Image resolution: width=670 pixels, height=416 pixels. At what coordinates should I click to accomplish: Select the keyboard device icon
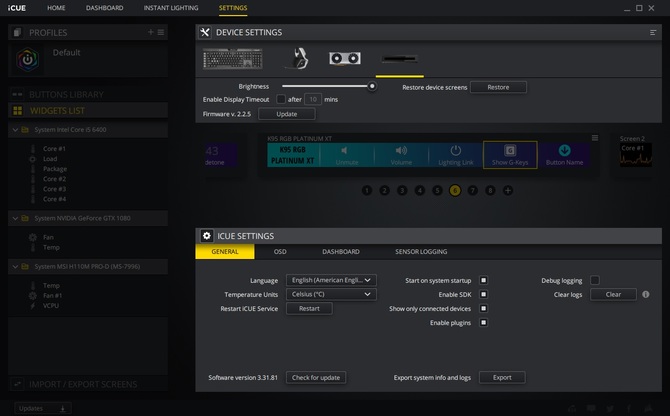(232, 59)
